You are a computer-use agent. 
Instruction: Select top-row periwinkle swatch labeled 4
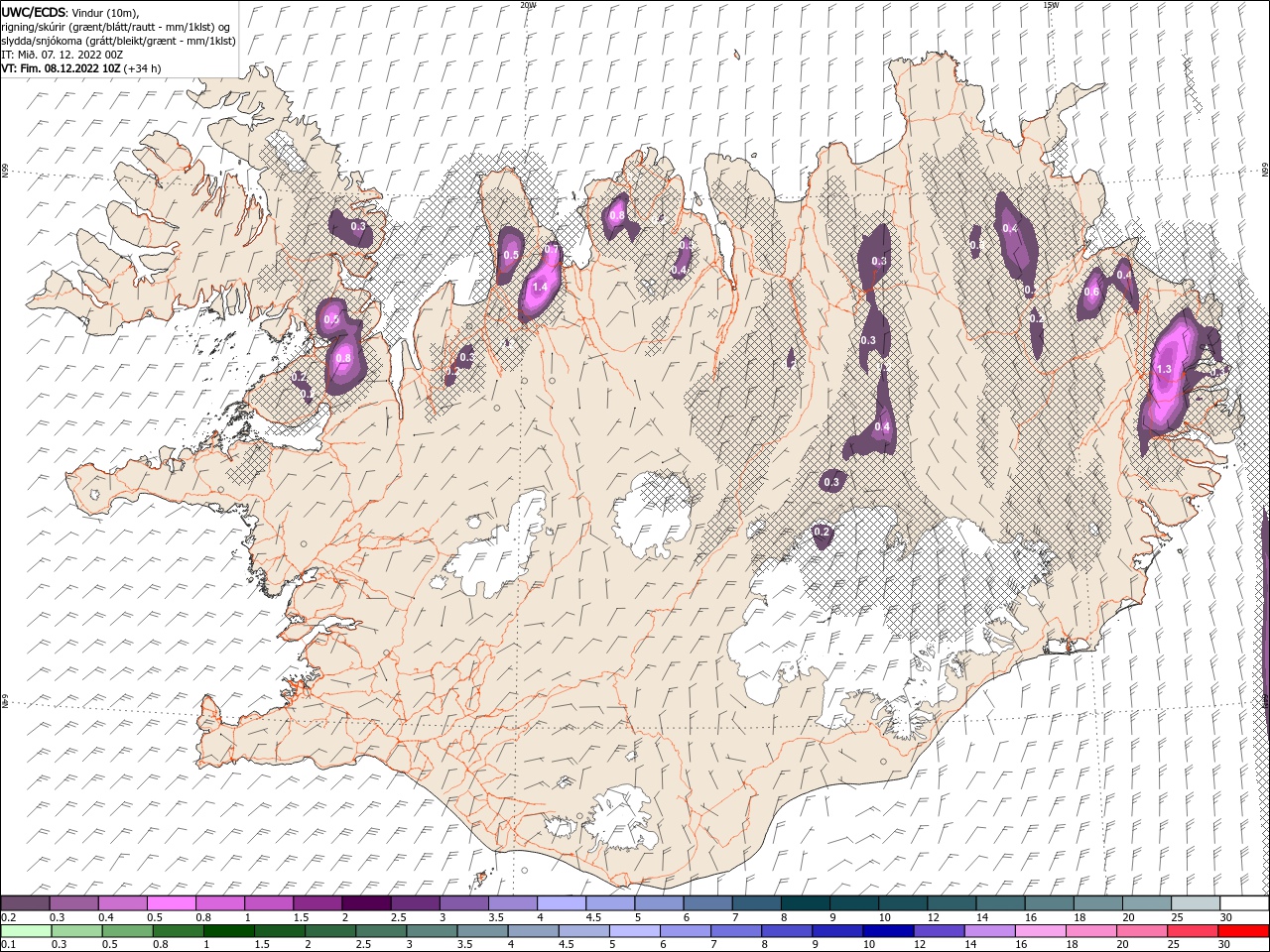[561, 903]
